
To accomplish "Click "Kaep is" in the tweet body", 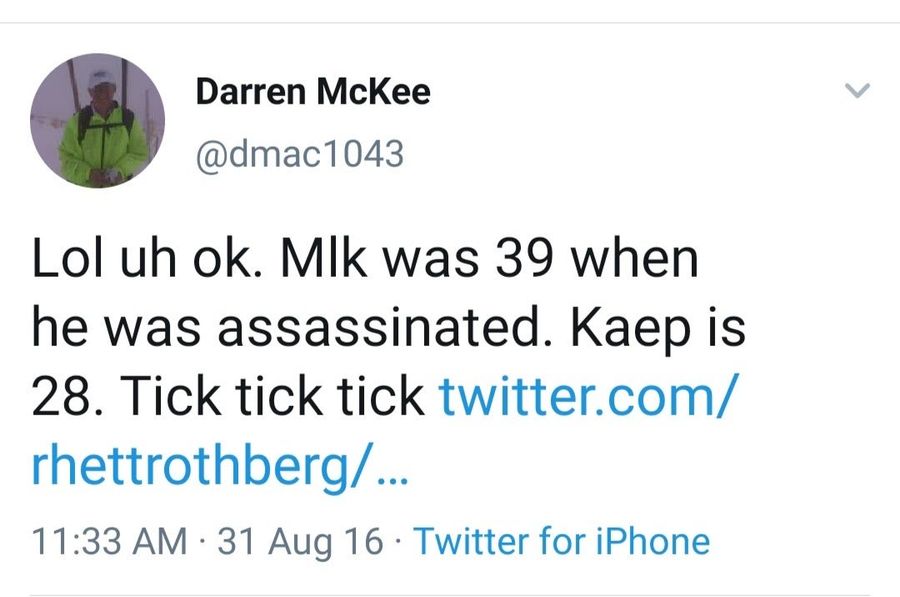I will pos(658,329).
